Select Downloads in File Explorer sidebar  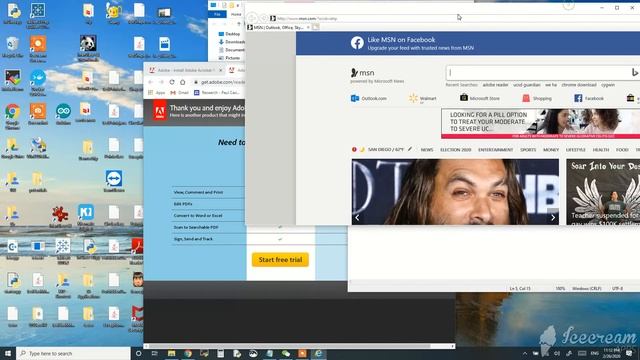point(231,42)
